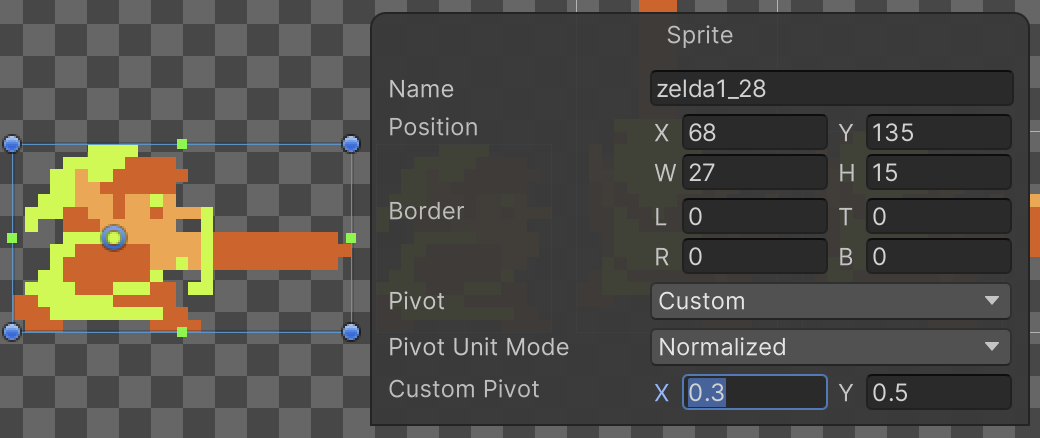Focus the Border T input field
This screenshot has height=438, width=1040.
[939, 216]
